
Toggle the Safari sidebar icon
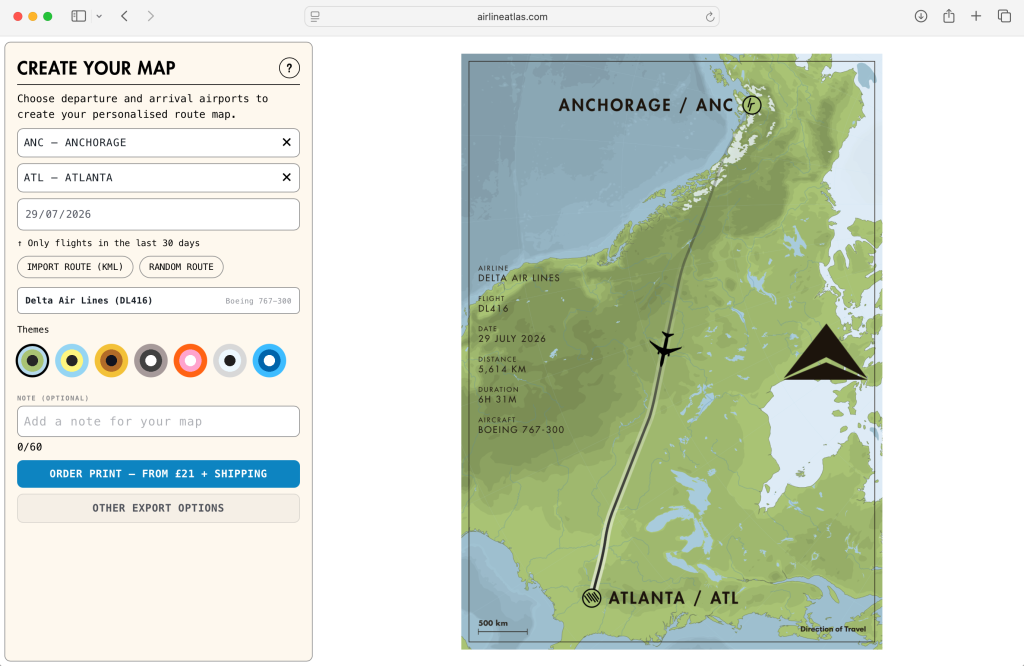(x=78, y=16)
